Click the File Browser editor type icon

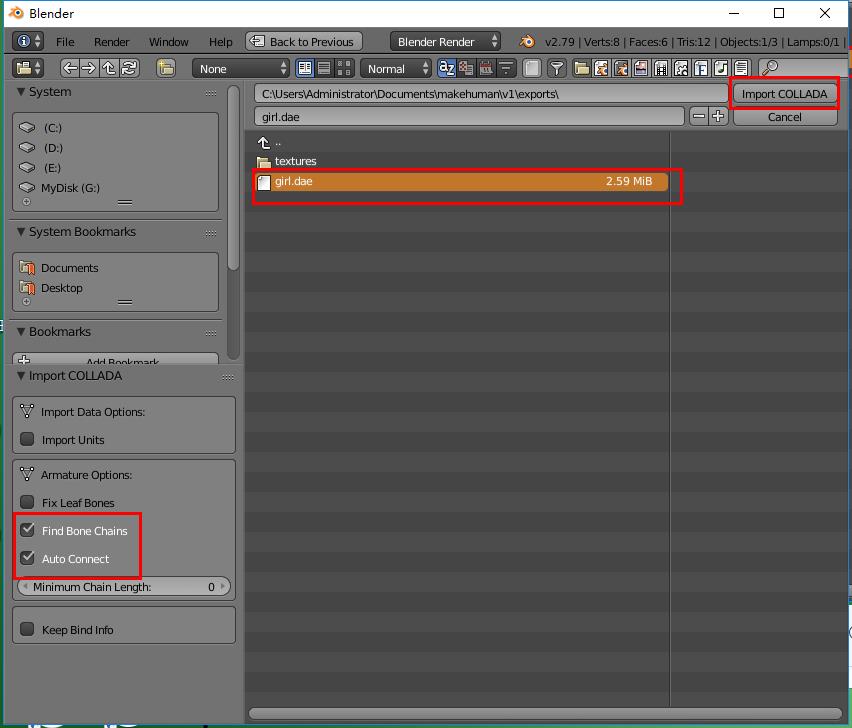point(28,68)
